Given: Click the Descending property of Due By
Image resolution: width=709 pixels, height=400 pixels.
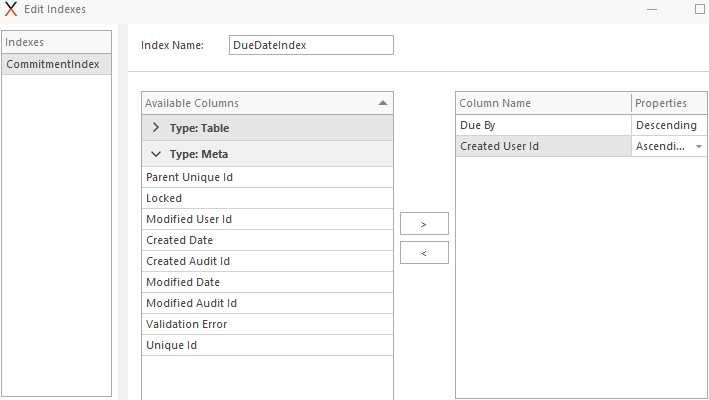Looking at the screenshot, I should coord(666,125).
